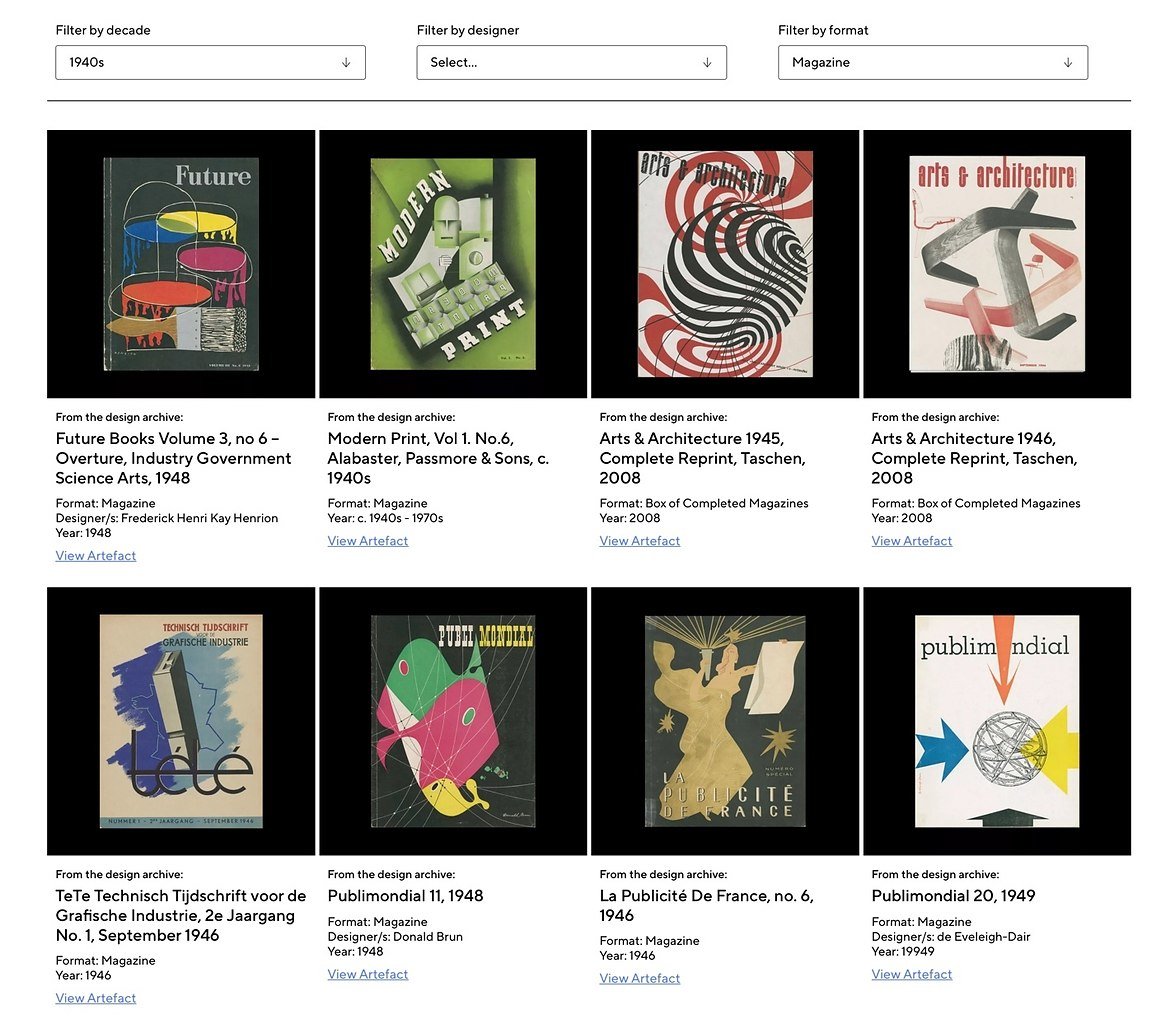
Task: Click the decade dropdown arrow icon
Action: tap(346, 62)
